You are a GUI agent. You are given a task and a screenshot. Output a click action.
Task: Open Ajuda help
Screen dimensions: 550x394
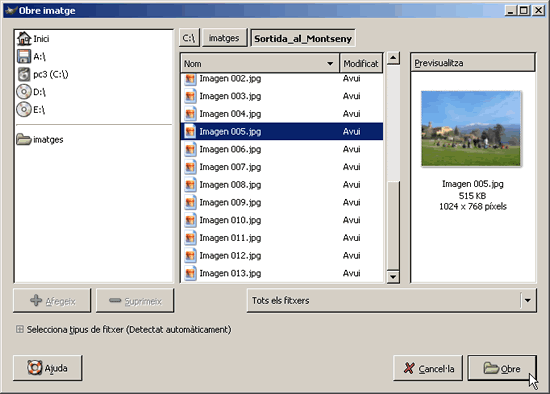[47, 368]
